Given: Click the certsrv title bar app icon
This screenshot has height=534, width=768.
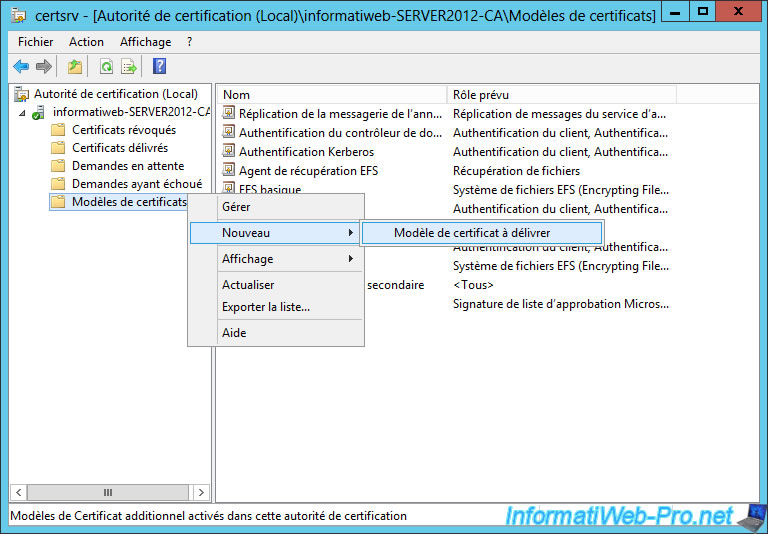Looking at the screenshot, I should click(19, 15).
